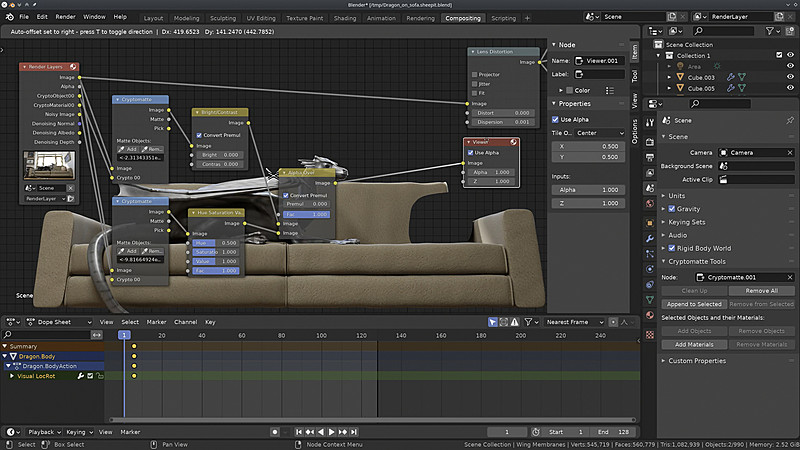Click the auto-keying record button

(x=274, y=432)
